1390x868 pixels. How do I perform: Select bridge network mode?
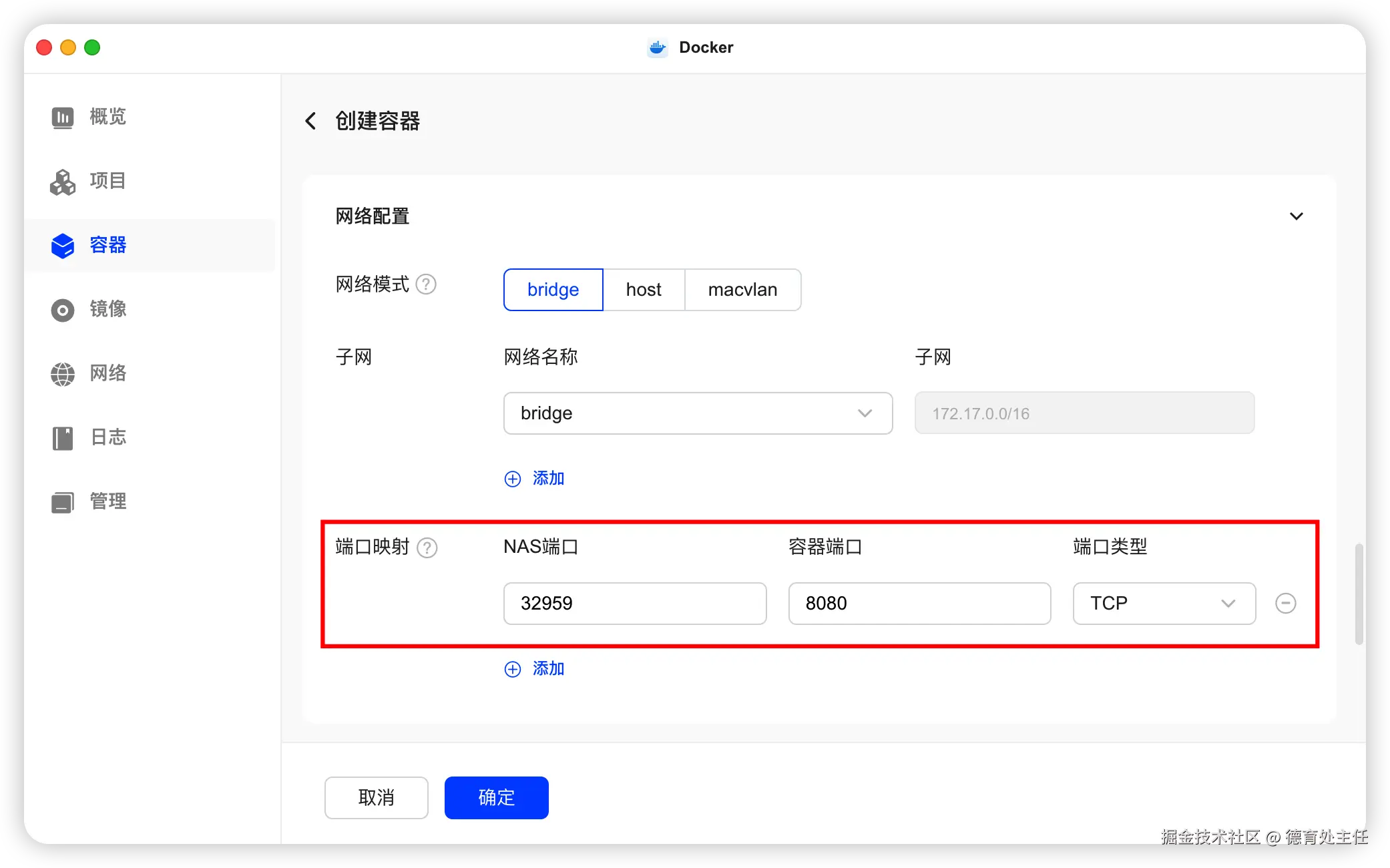tap(553, 290)
